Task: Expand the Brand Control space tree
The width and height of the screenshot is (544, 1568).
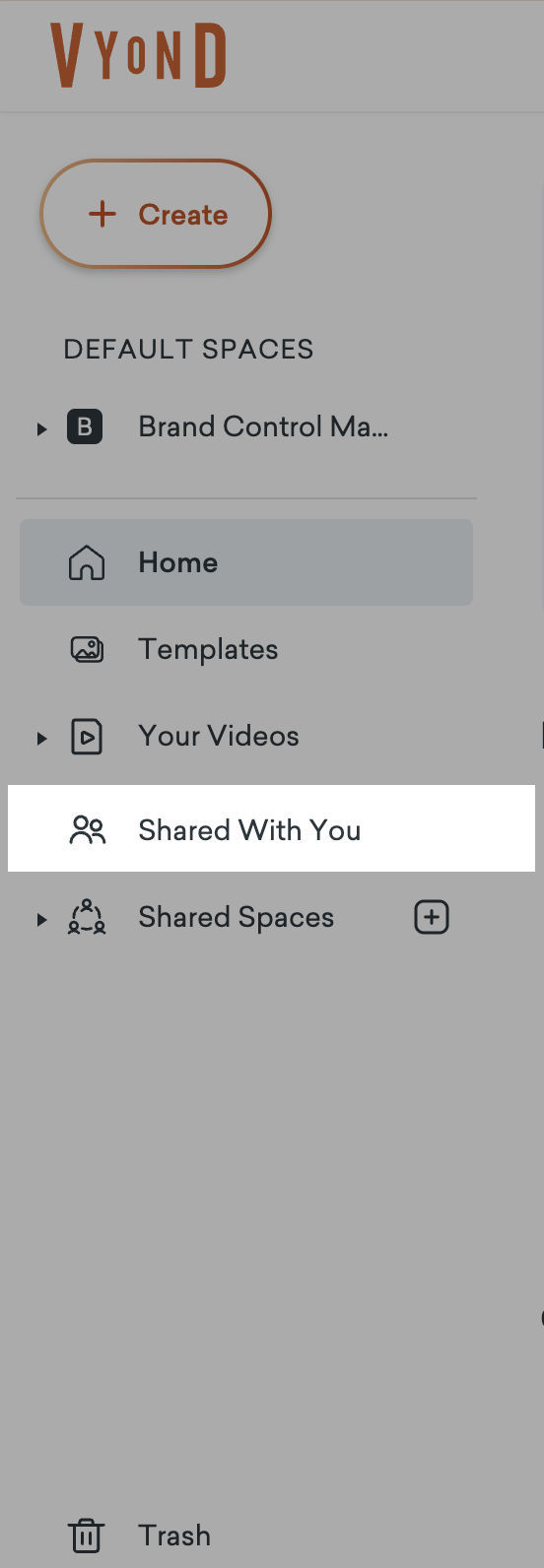Action: click(x=41, y=428)
